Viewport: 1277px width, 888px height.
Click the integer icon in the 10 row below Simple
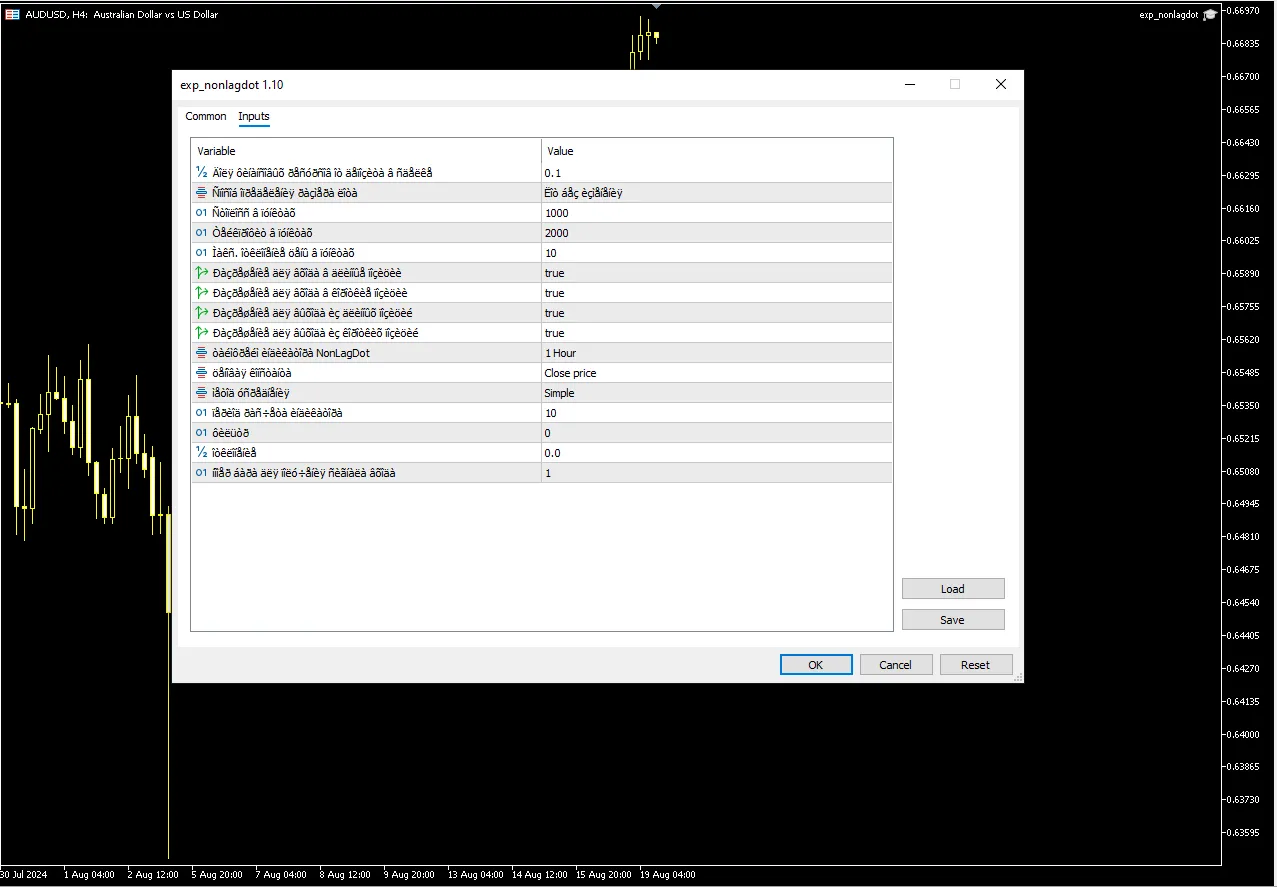click(x=202, y=413)
